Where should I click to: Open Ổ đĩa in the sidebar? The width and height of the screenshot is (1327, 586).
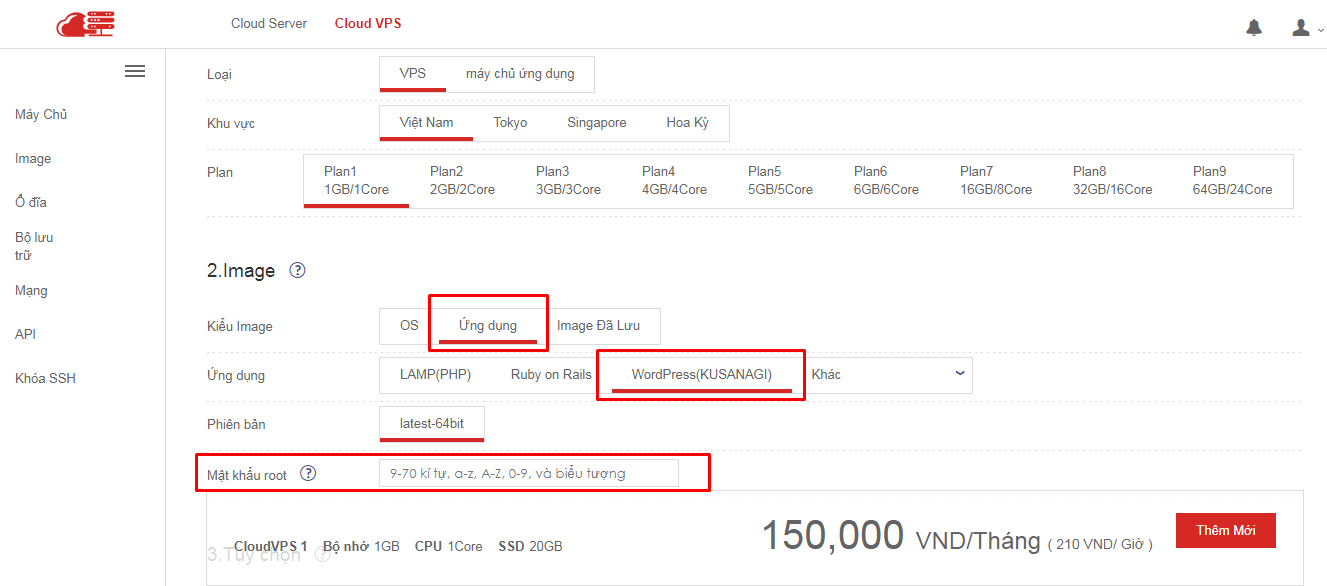(x=31, y=202)
